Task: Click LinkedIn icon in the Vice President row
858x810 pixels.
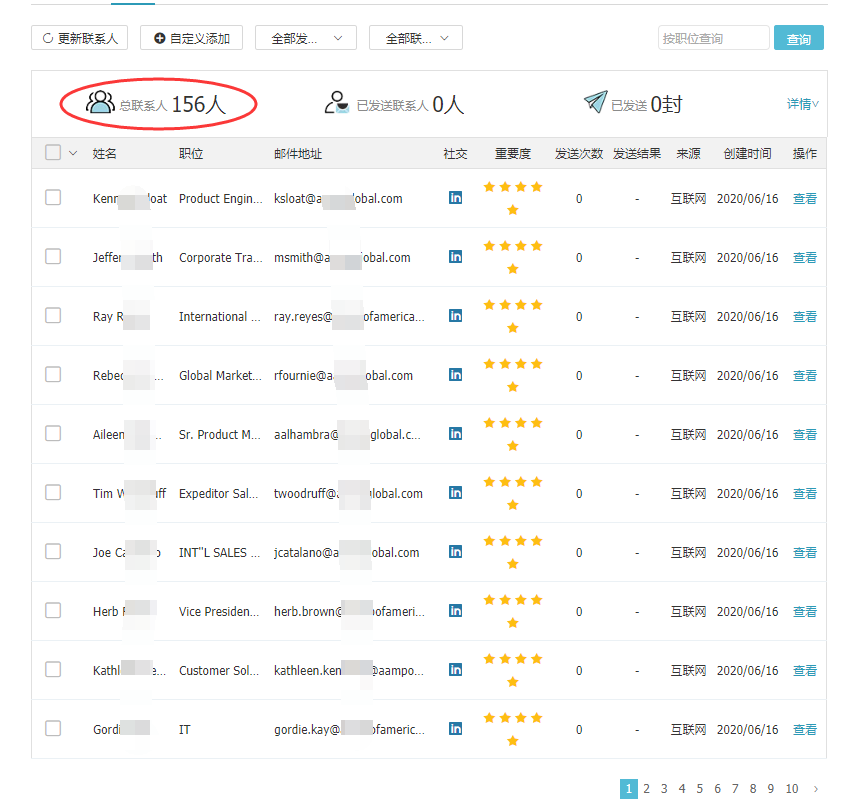Action: [455, 611]
